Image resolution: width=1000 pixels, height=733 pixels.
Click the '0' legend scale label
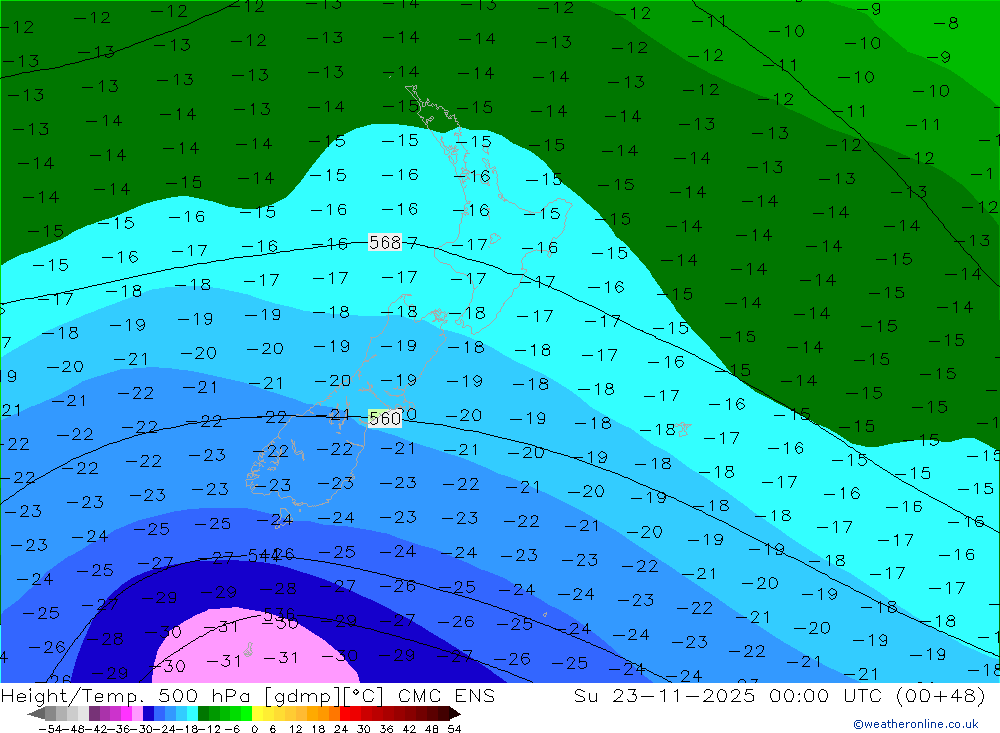(254, 729)
